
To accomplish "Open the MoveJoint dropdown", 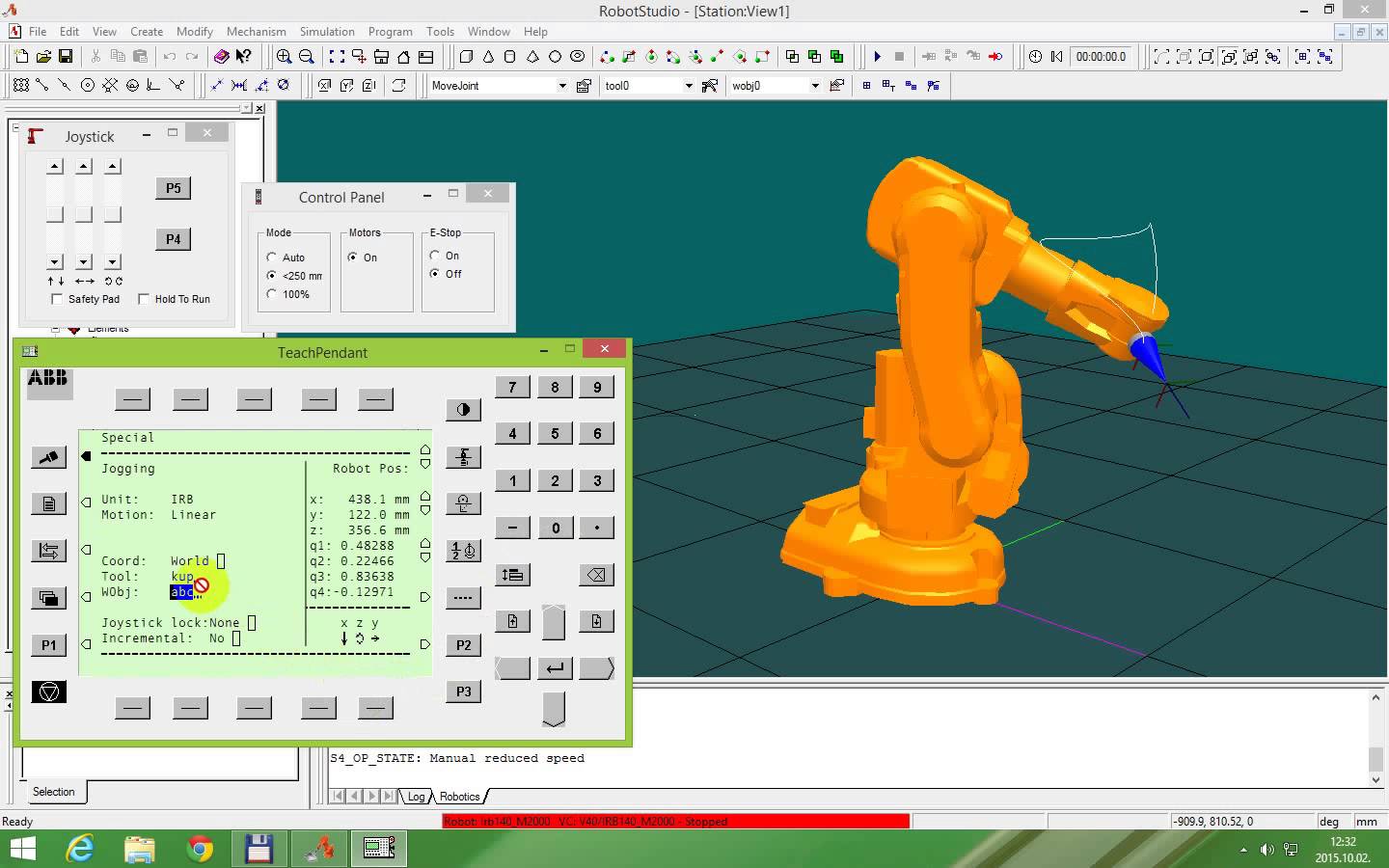I will click(x=562, y=86).
